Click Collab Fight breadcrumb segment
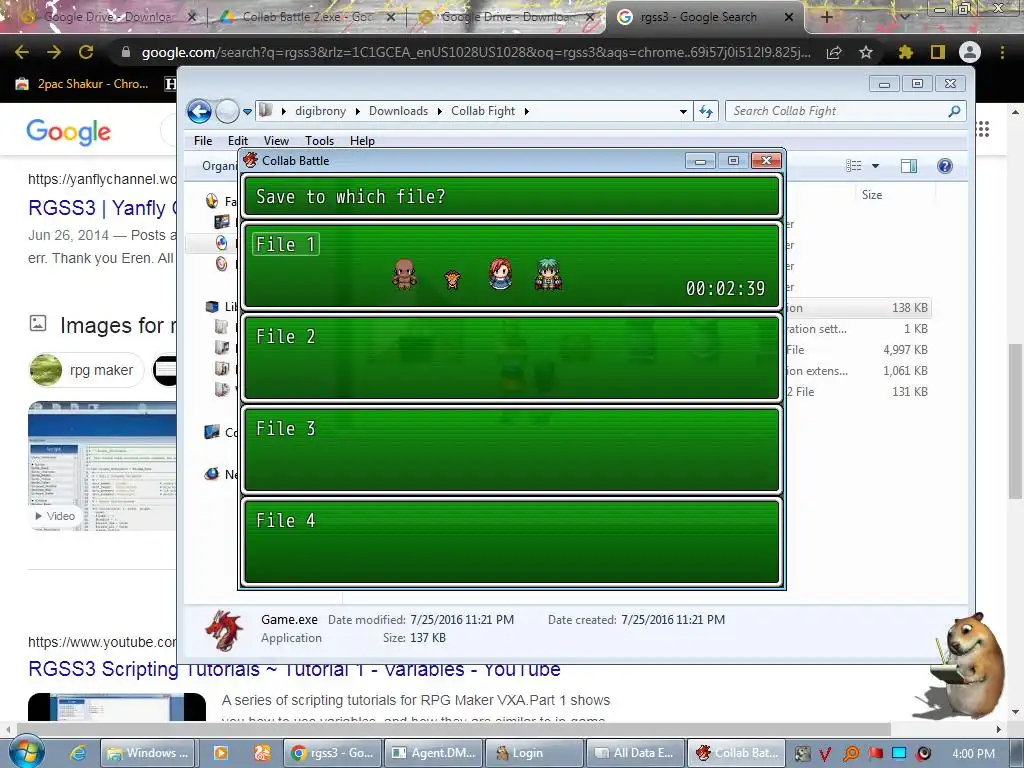Viewport: 1024px width, 768px height. point(483,111)
